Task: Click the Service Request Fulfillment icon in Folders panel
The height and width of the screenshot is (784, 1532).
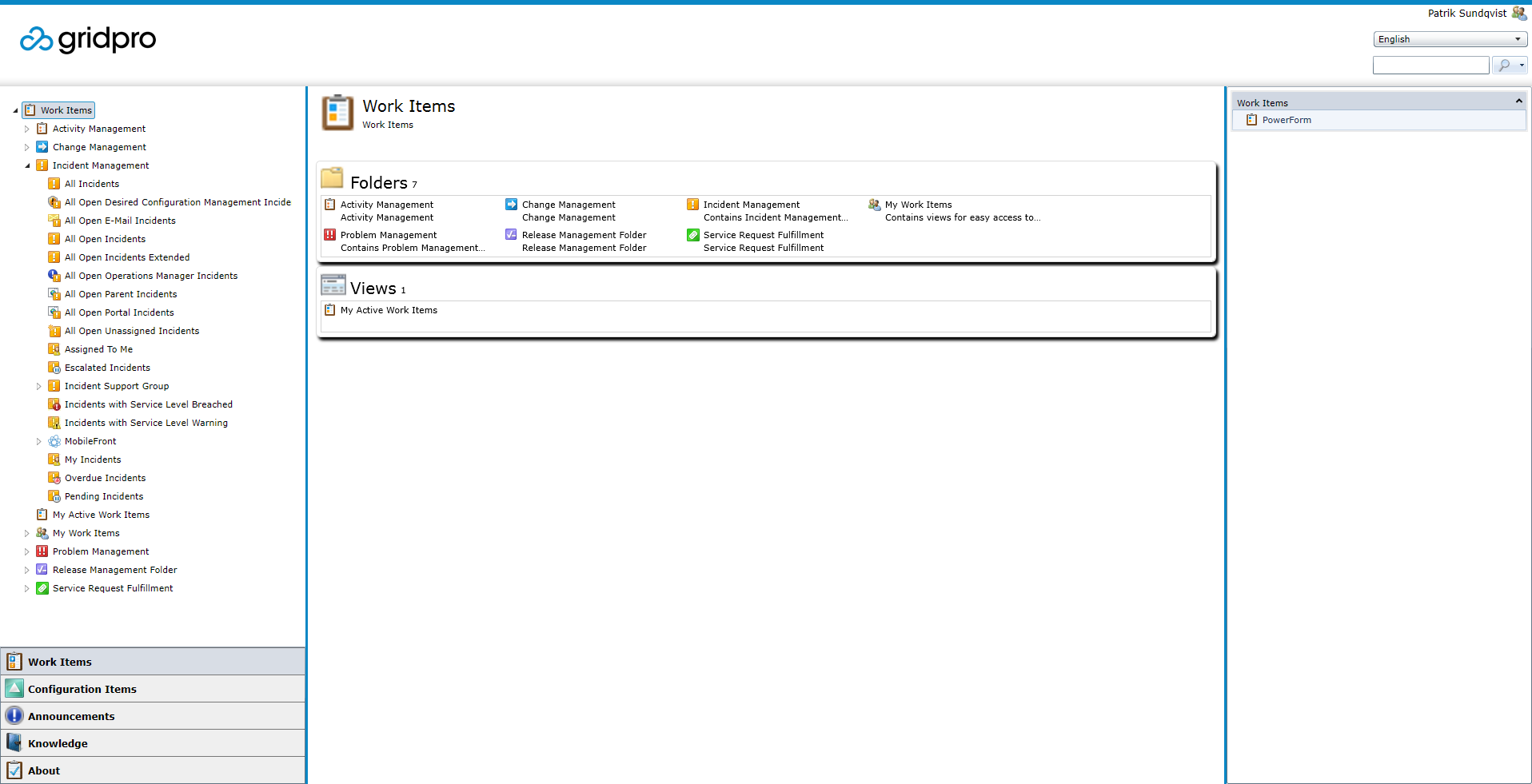Action: coord(693,235)
